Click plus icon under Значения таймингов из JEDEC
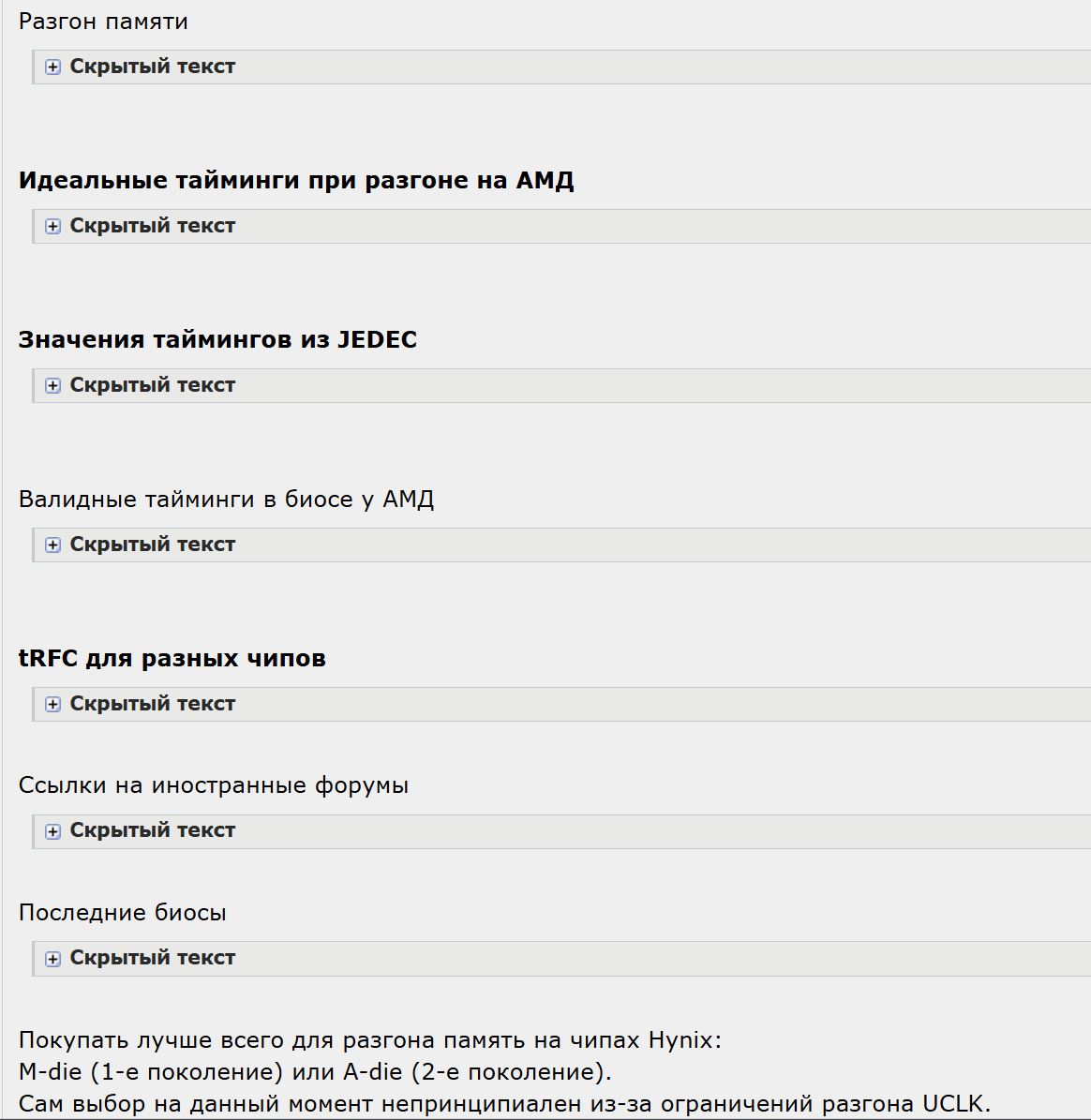Image resolution: width=1091 pixels, height=1120 pixels. pos(53,386)
